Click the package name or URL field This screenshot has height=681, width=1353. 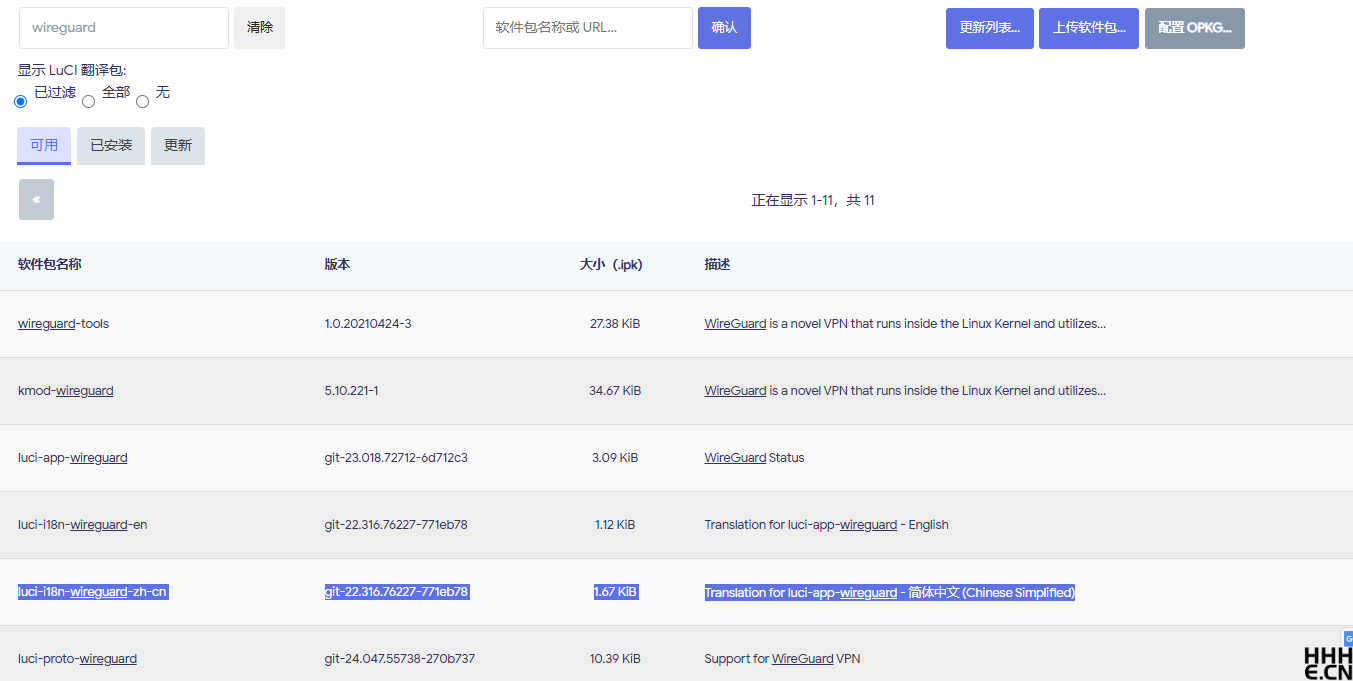pos(588,28)
